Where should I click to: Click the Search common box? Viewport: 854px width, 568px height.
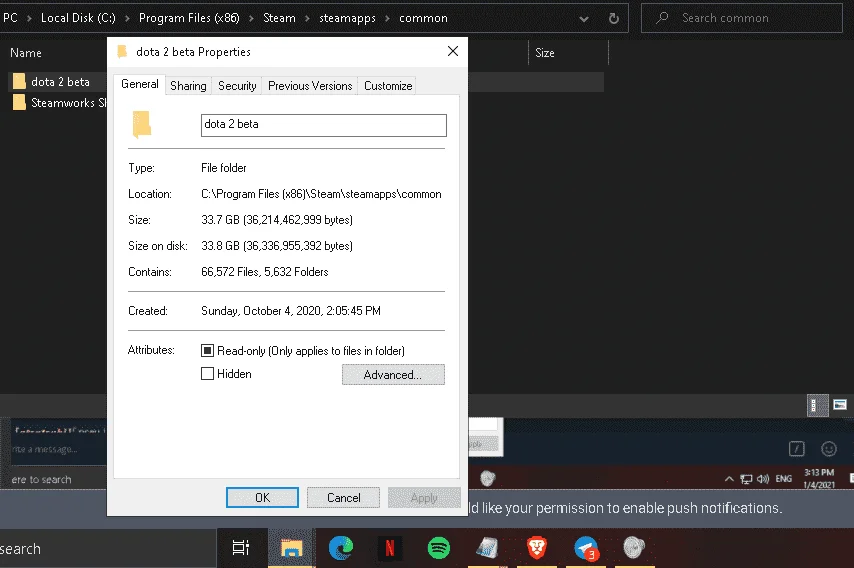pyautogui.click(x=741, y=18)
